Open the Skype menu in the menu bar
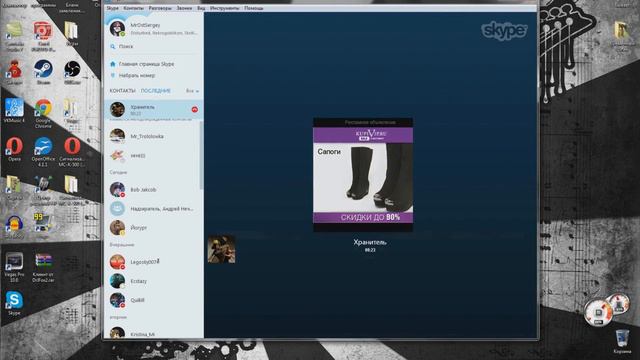 click(x=112, y=8)
